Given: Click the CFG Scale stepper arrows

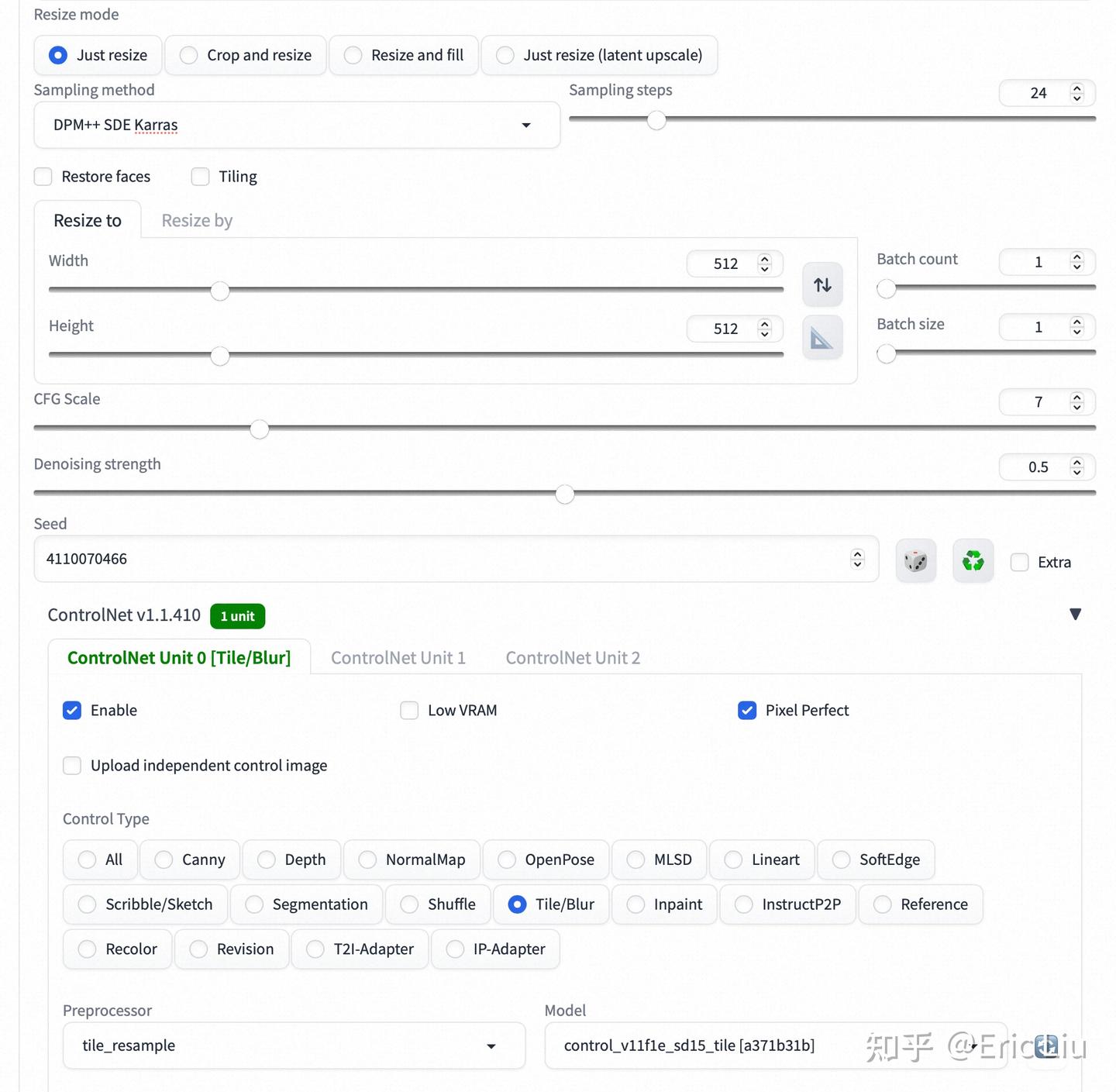Looking at the screenshot, I should tap(1076, 402).
